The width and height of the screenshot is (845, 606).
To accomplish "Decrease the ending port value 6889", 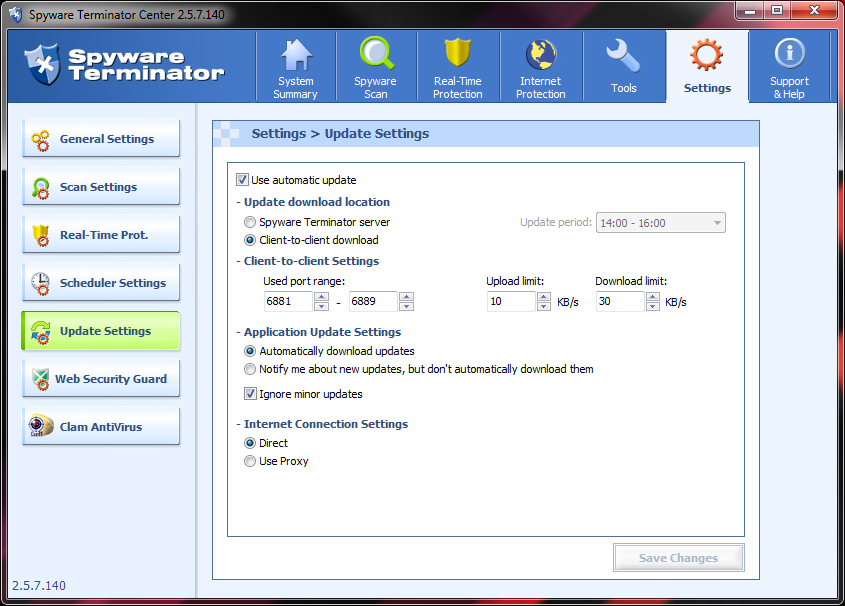I will click(406, 306).
